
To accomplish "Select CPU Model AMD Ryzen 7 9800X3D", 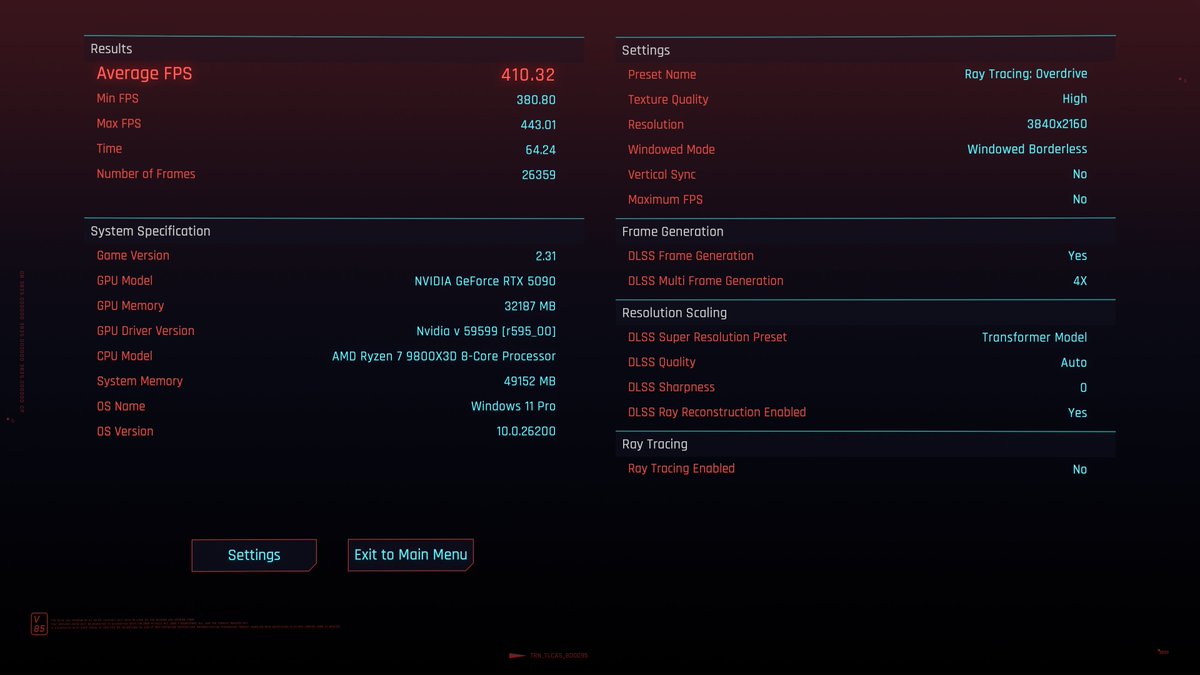I will pos(444,357).
